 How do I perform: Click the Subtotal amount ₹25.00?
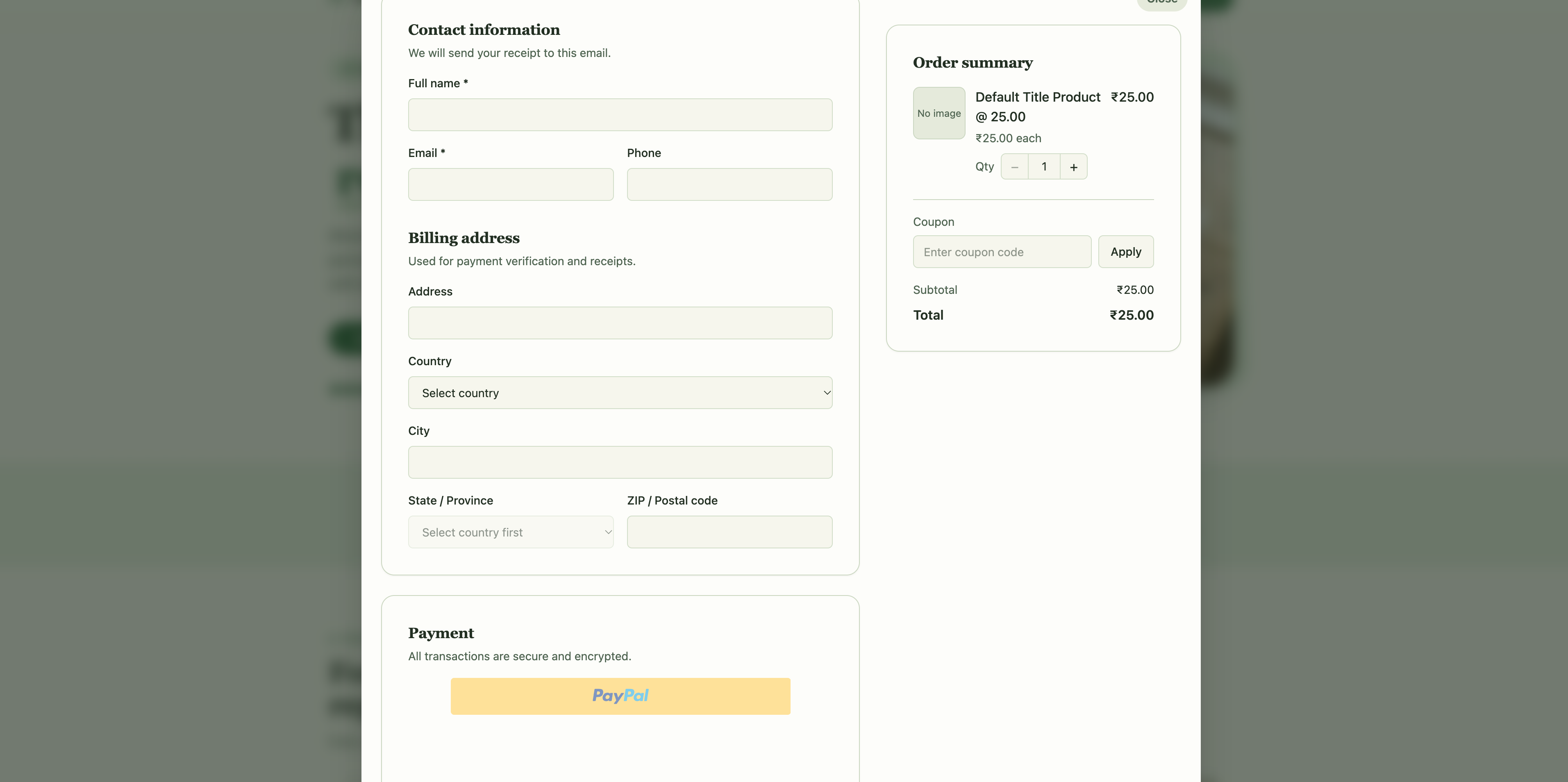click(1135, 290)
